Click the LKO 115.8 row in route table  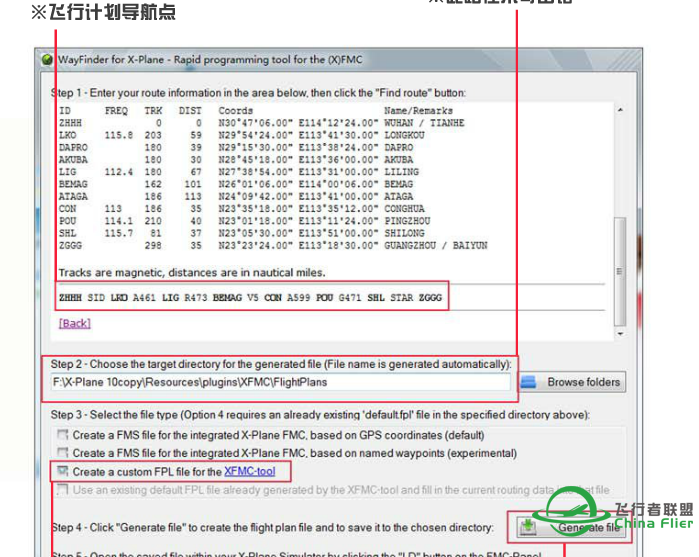pyautogui.click(x=242, y=135)
